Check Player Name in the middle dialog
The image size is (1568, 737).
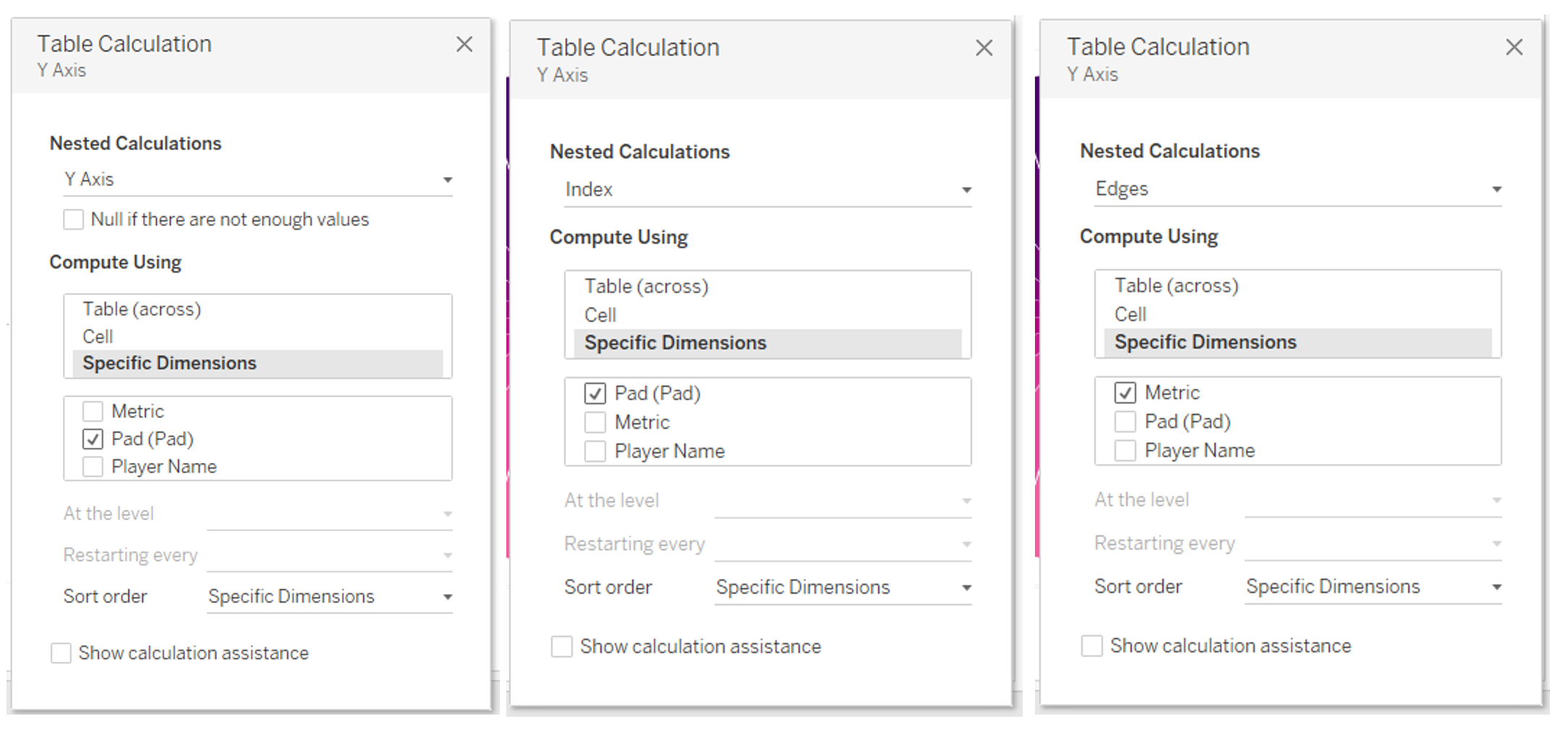coord(595,451)
